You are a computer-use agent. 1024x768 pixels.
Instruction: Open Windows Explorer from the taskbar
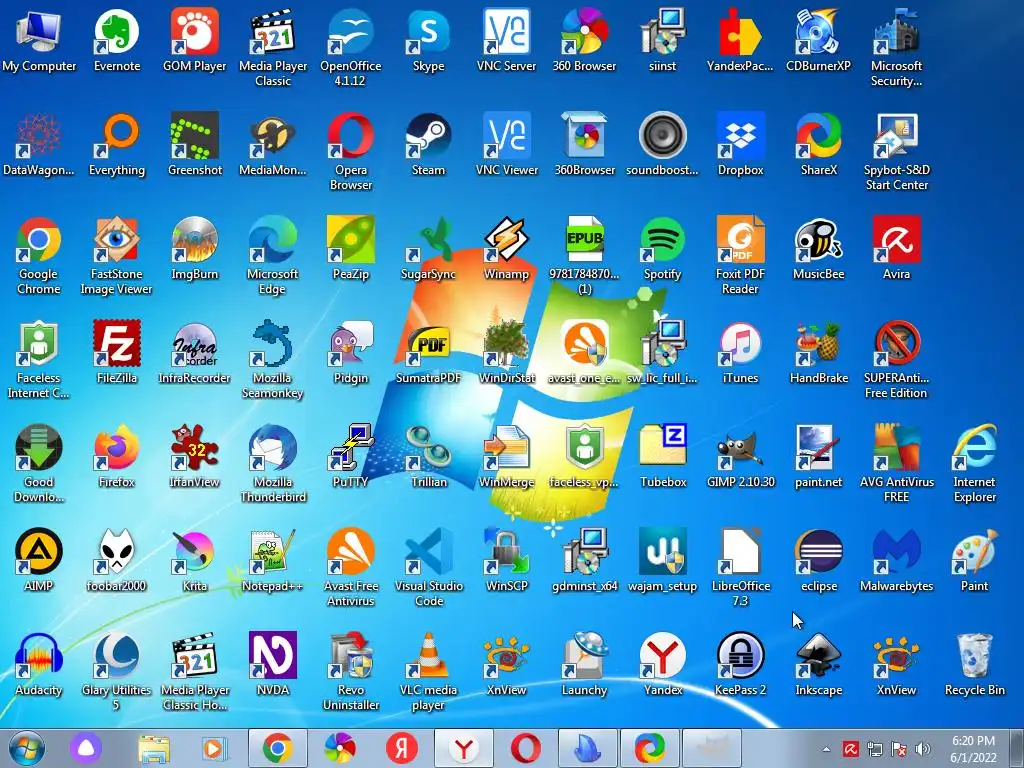click(x=153, y=748)
